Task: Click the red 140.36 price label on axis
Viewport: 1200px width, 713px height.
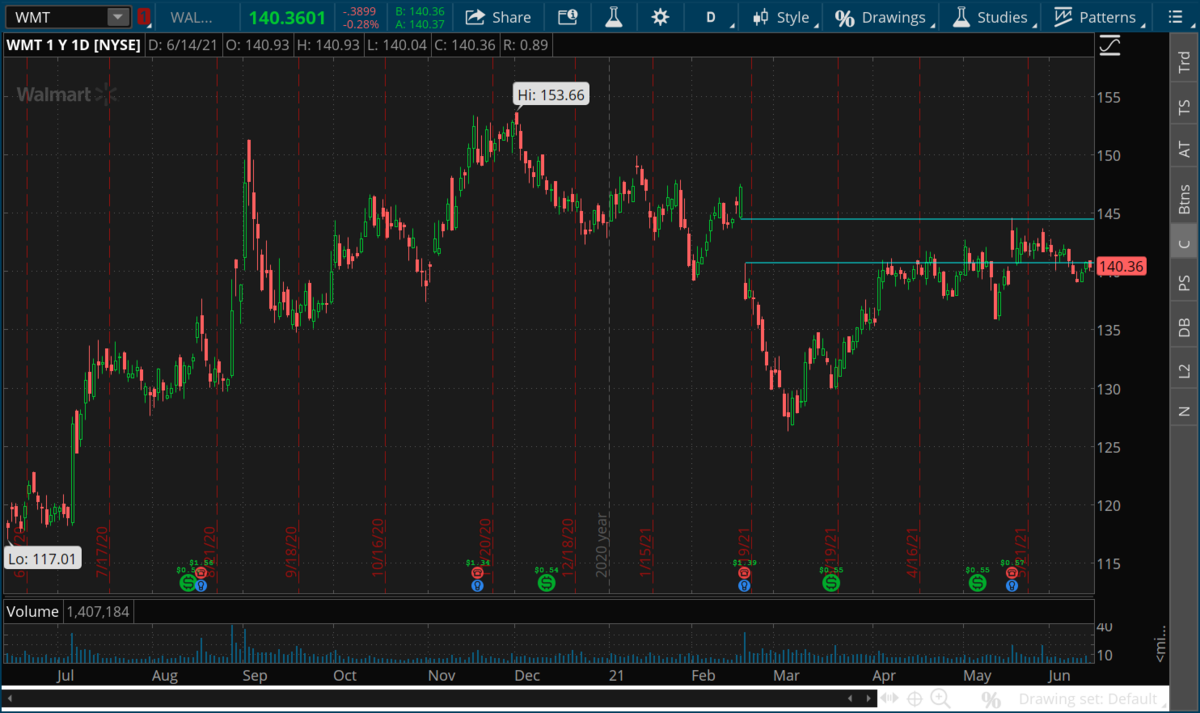Action: pyautogui.click(x=1120, y=266)
